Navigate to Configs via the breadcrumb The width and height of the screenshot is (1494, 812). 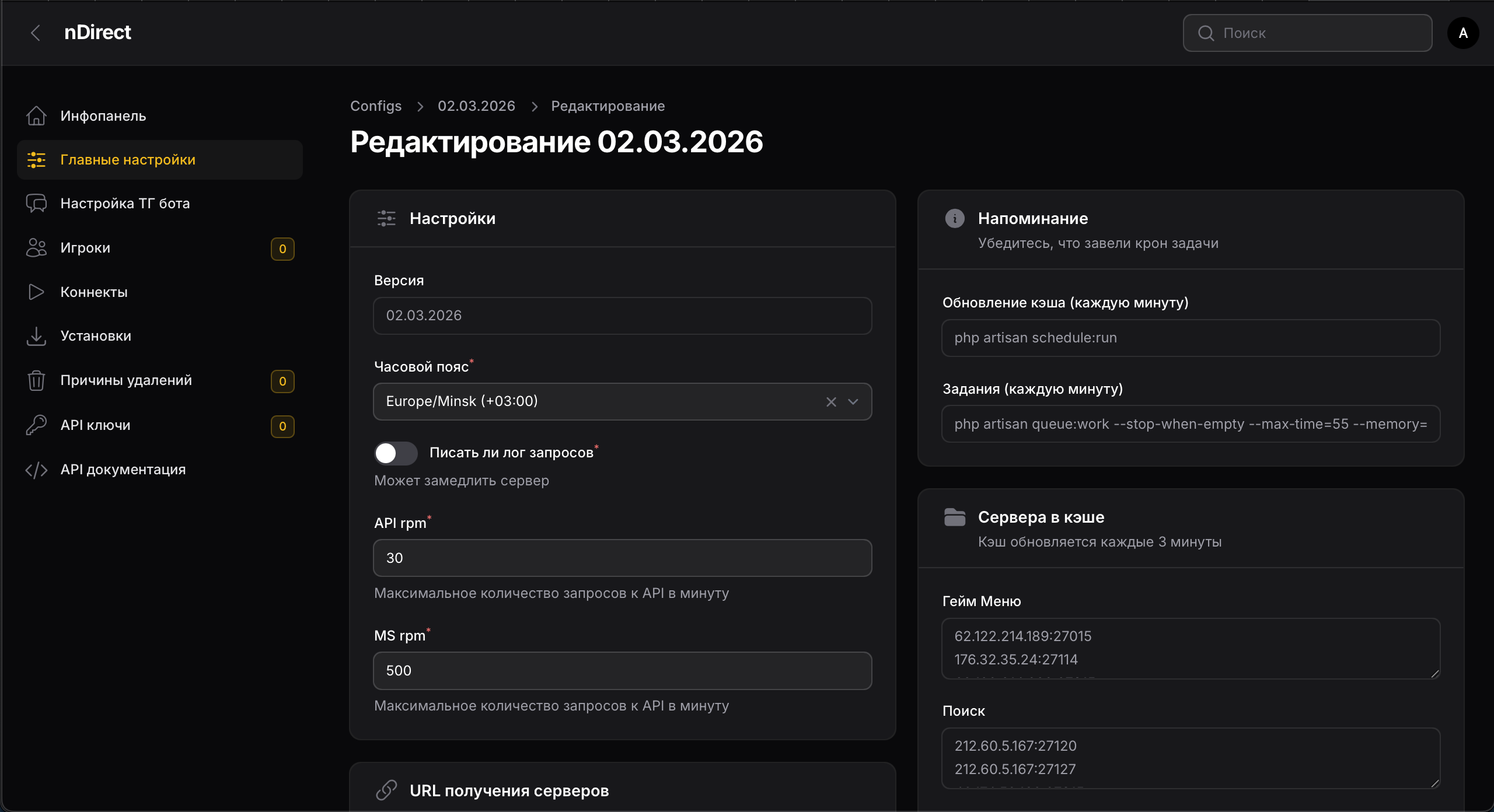point(376,106)
